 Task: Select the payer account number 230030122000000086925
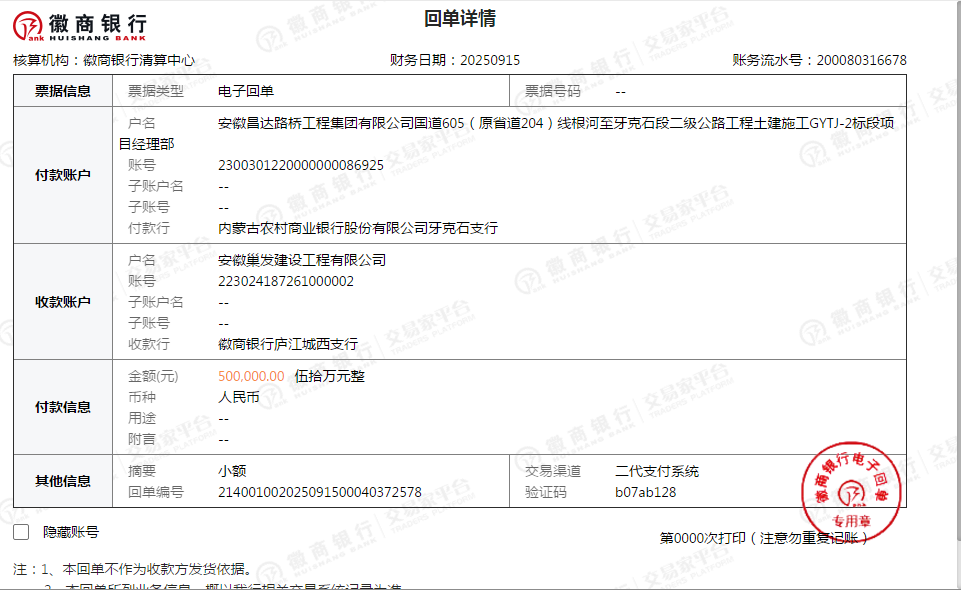tap(301, 165)
